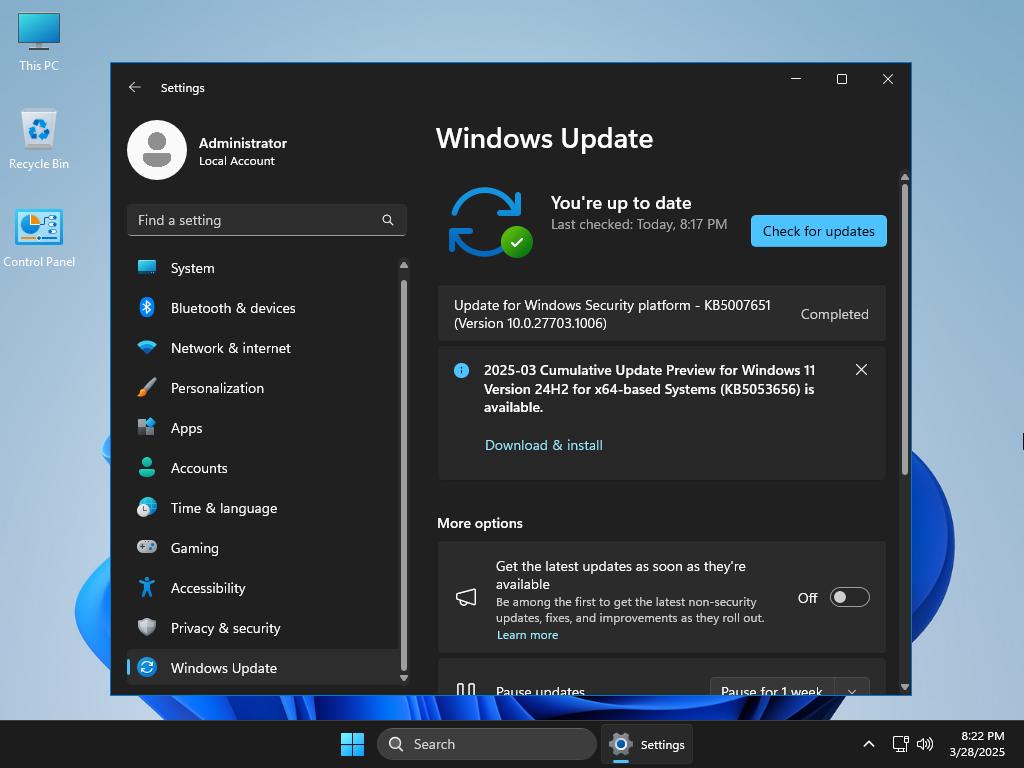The image size is (1024, 768).
Task: Click the Settings gear icon on taskbar
Action: (621, 744)
